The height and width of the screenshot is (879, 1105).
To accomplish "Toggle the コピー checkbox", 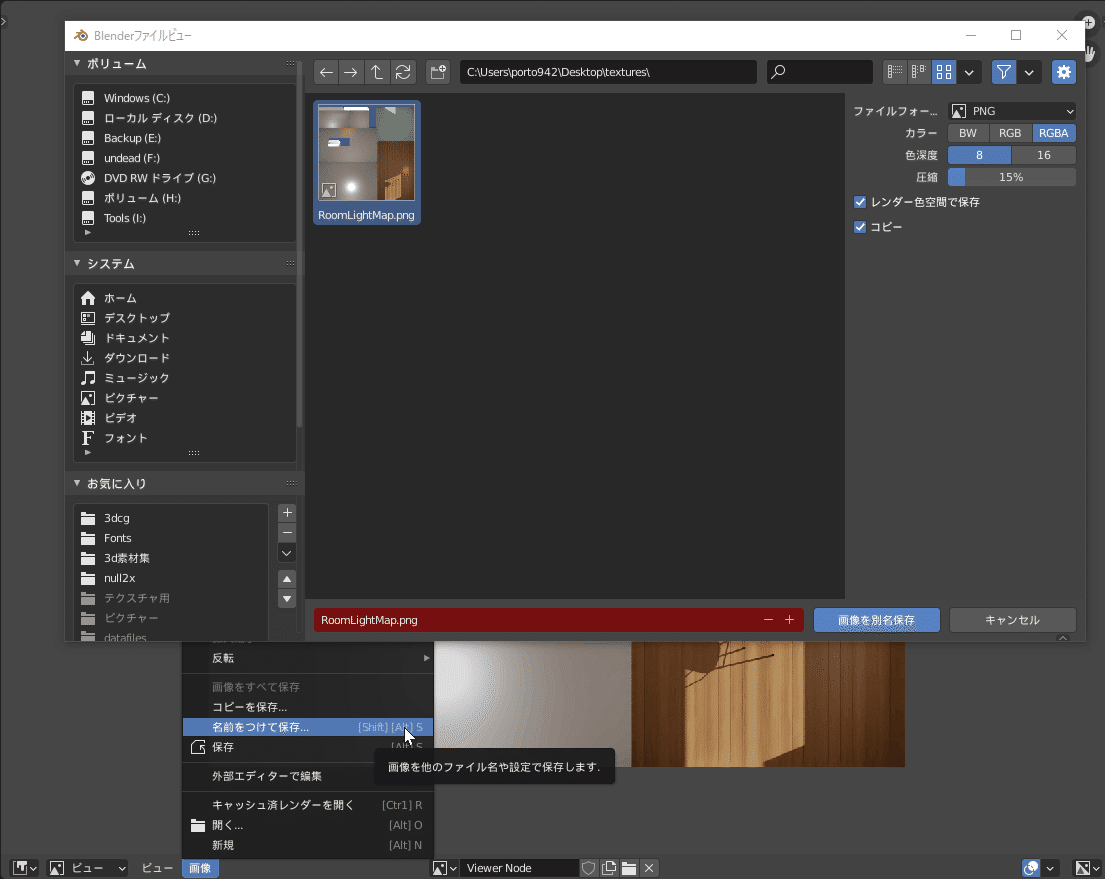I will (x=860, y=227).
